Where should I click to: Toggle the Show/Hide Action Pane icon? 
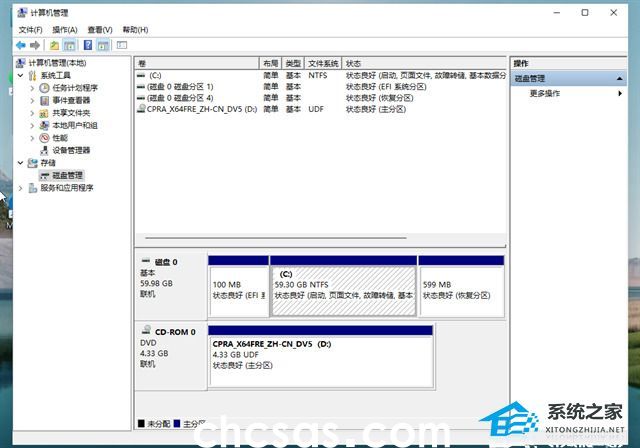103,45
